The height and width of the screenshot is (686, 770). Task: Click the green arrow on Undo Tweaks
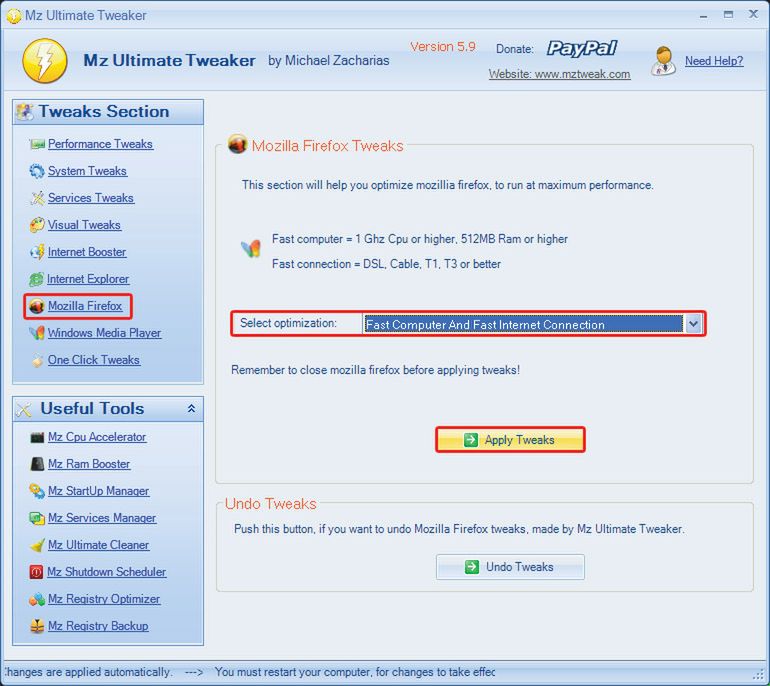[471, 567]
